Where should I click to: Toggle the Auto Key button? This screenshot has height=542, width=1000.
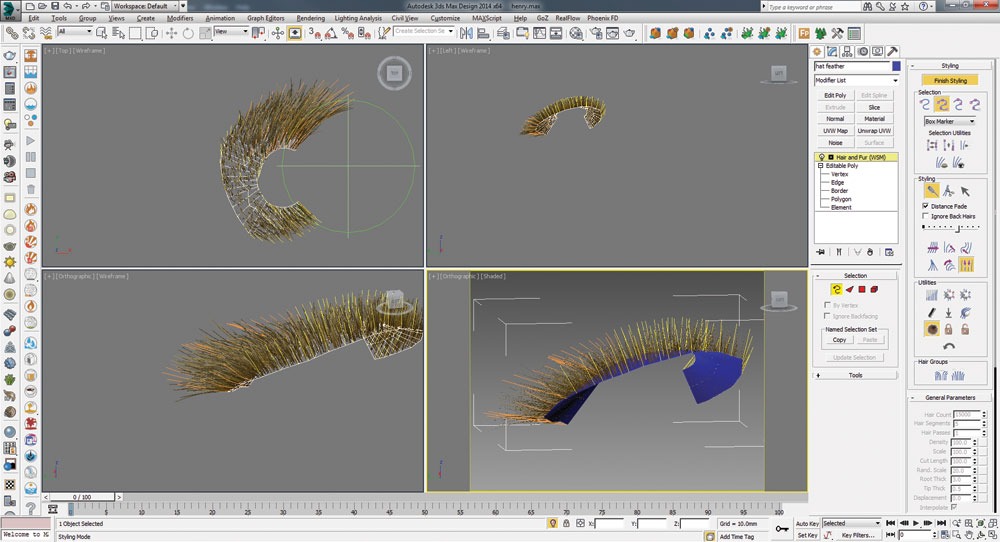[807, 524]
